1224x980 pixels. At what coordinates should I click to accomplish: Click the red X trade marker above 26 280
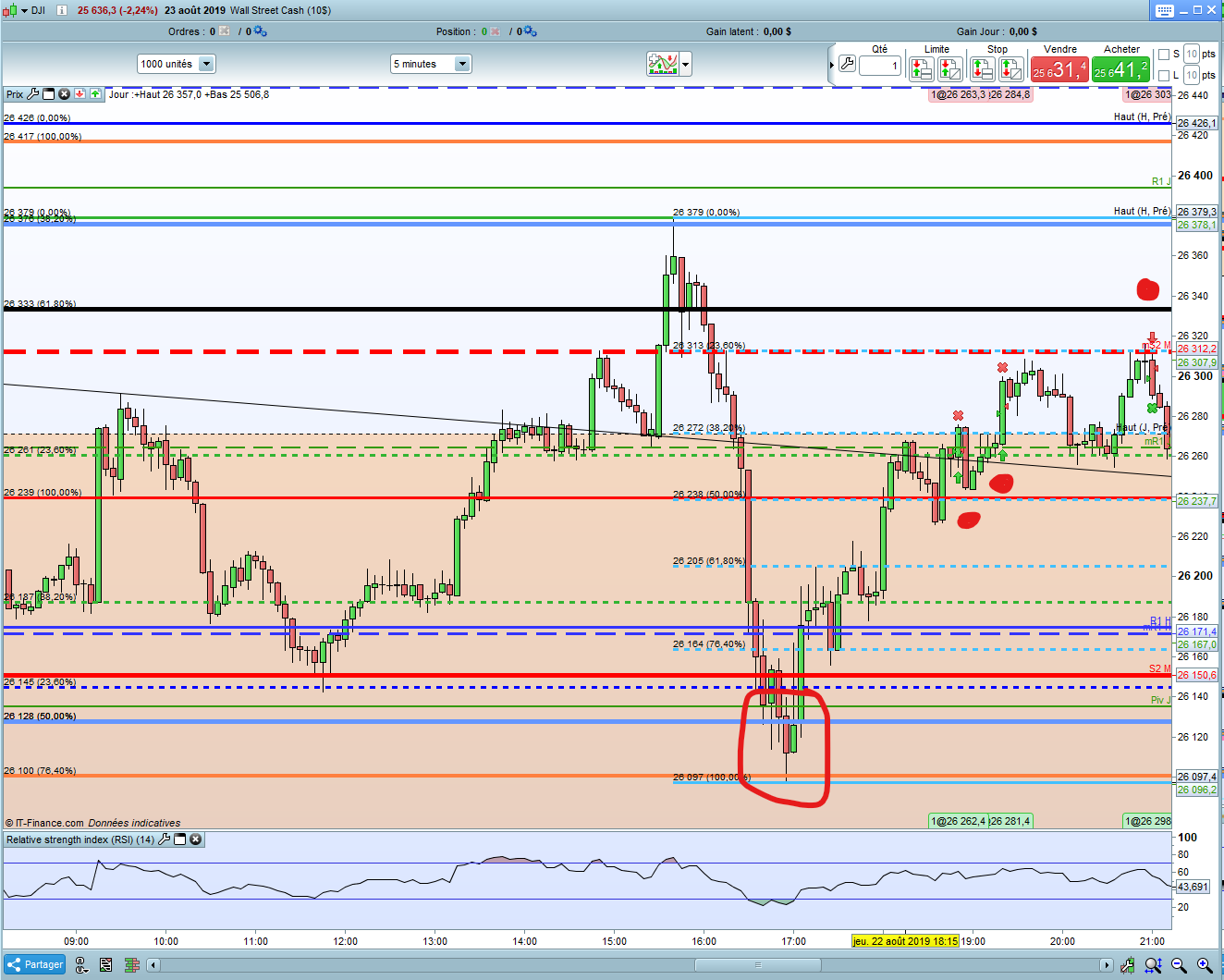959,416
